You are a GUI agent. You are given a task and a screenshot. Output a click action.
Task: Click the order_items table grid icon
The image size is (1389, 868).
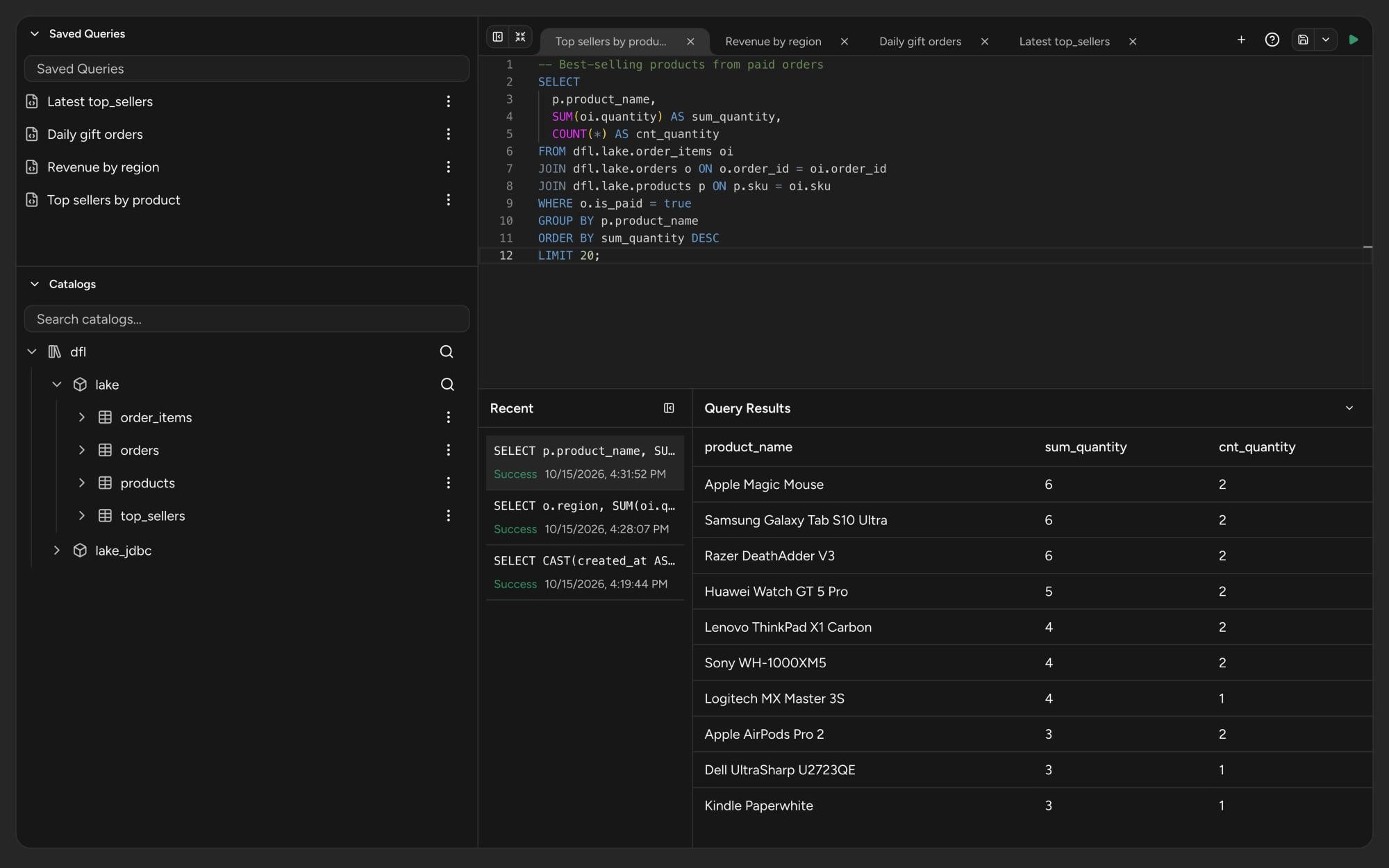(105, 417)
